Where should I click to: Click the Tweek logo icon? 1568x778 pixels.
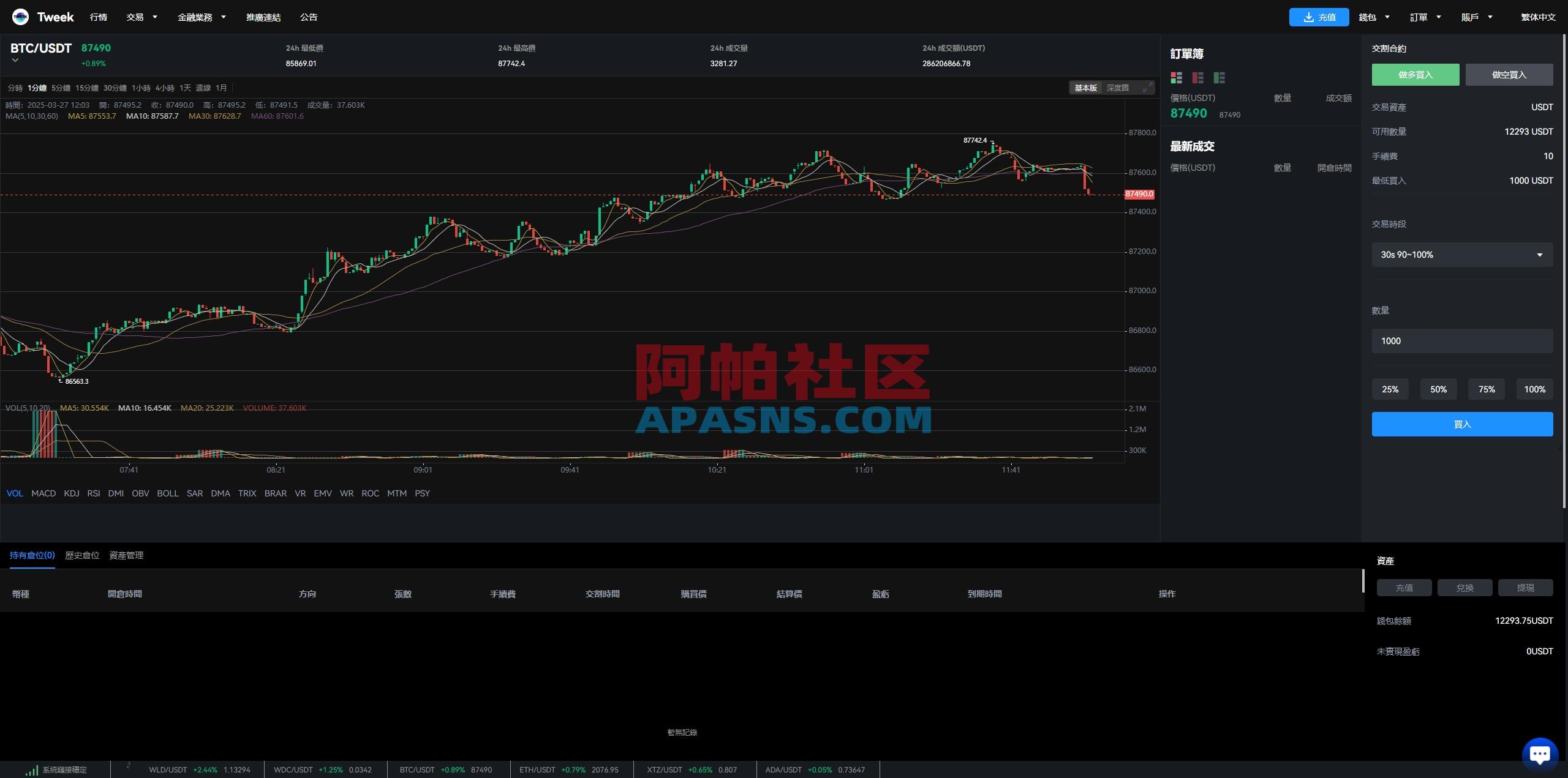(x=20, y=17)
